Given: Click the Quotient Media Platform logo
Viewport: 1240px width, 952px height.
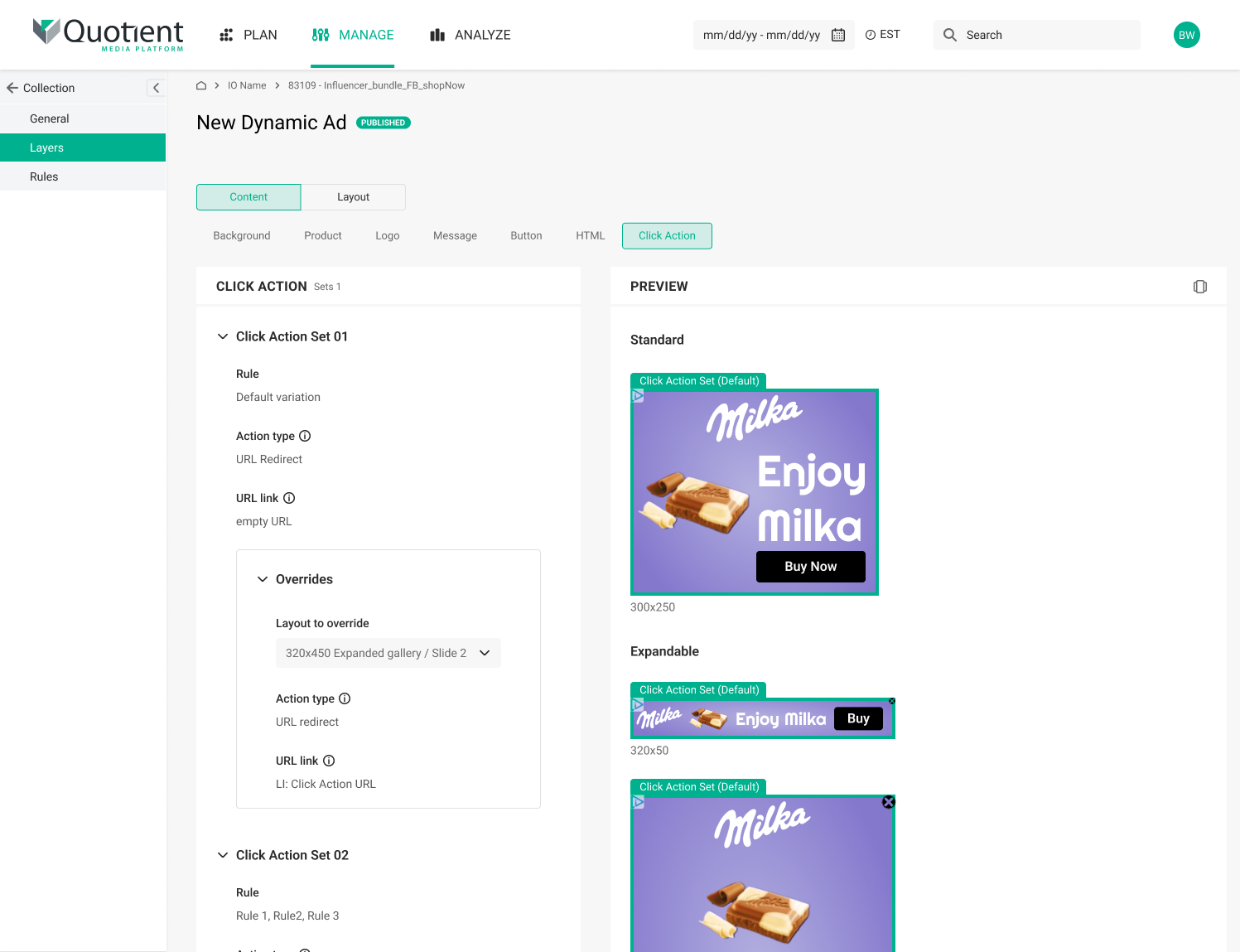Looking at the screenshot, I should 108,35.
